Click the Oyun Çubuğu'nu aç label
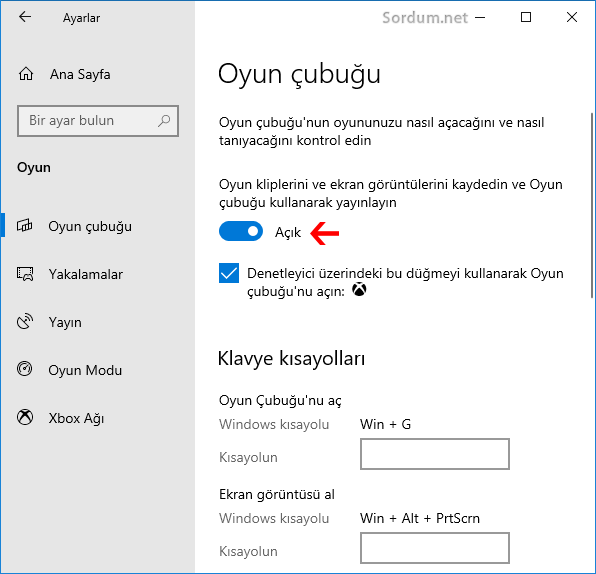 point(280,401)
